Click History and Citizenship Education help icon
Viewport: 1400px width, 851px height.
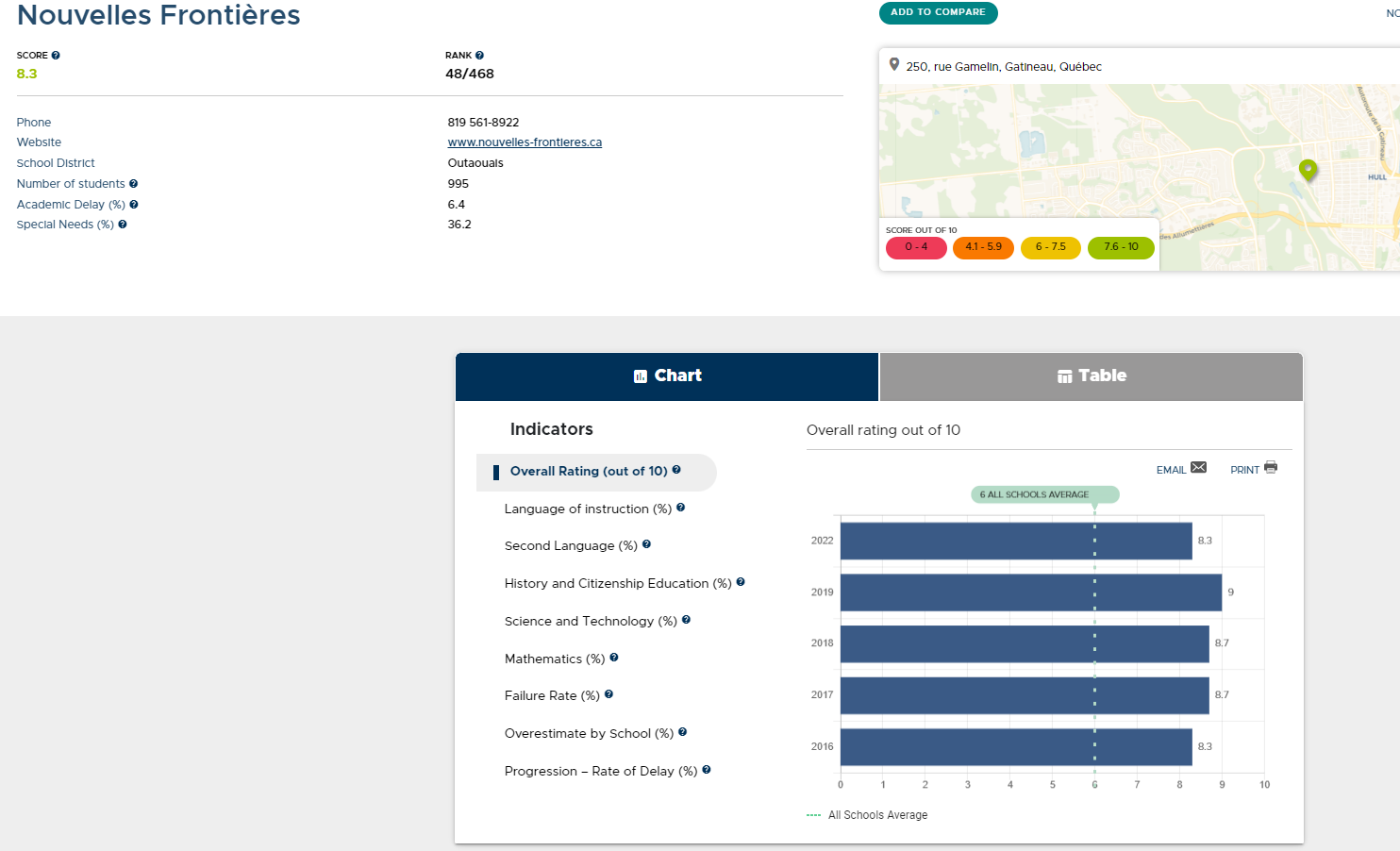(x=741, y=582)
